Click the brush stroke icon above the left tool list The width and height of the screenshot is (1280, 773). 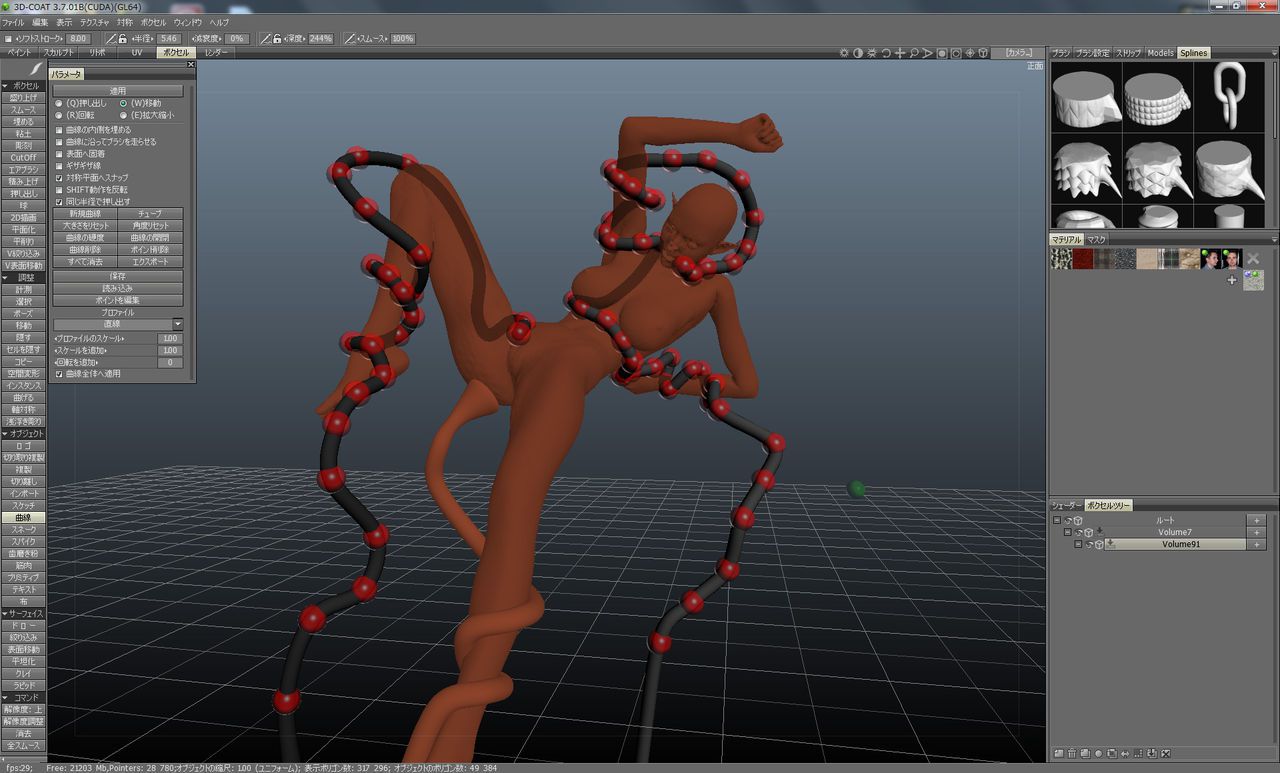point(34,69)
